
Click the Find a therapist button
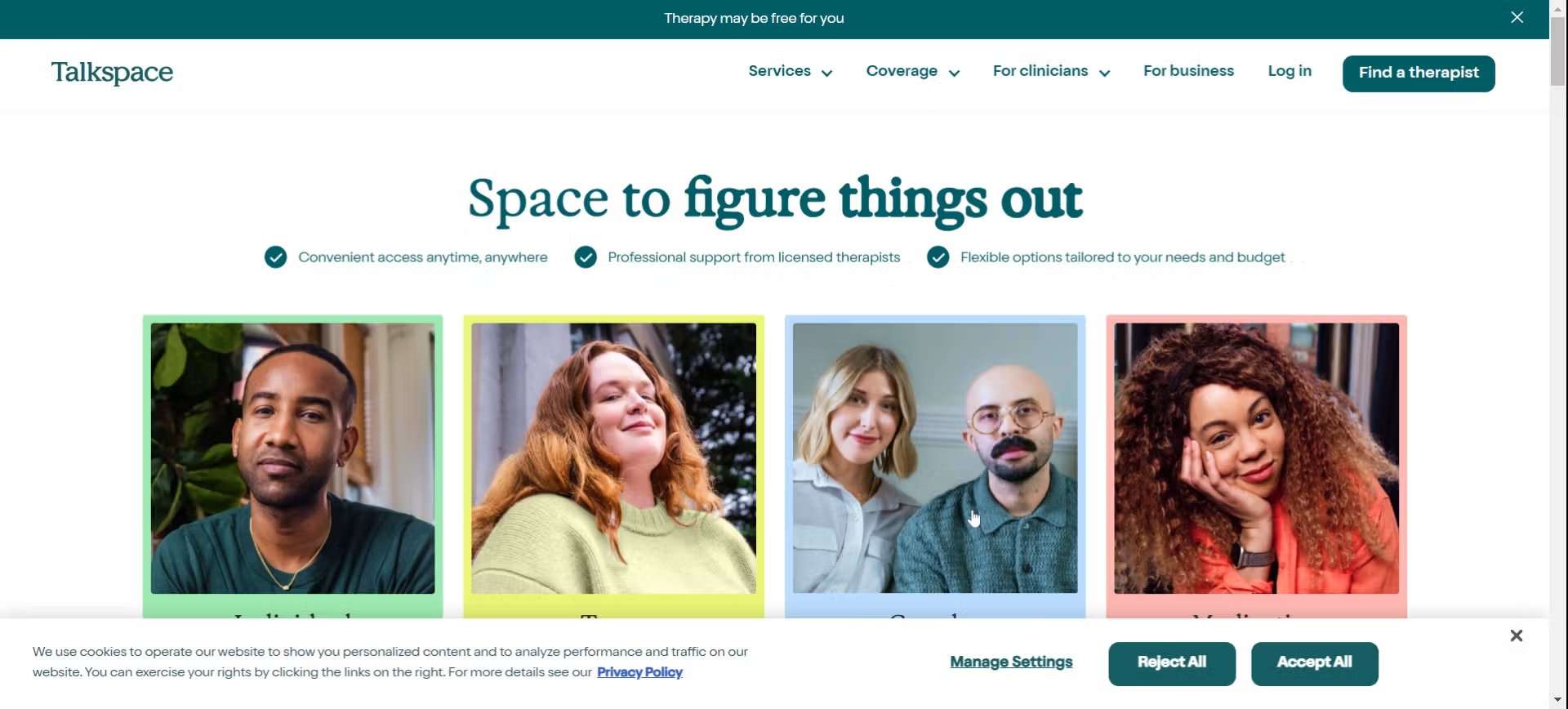(x=1419, y=74)
